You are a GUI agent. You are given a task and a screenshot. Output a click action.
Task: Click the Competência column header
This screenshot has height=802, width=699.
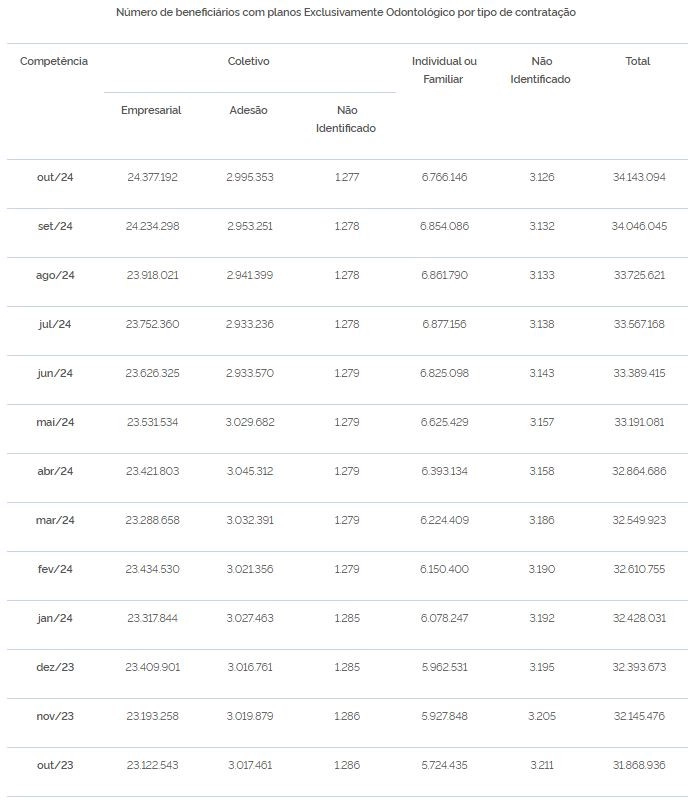(54, 61)
